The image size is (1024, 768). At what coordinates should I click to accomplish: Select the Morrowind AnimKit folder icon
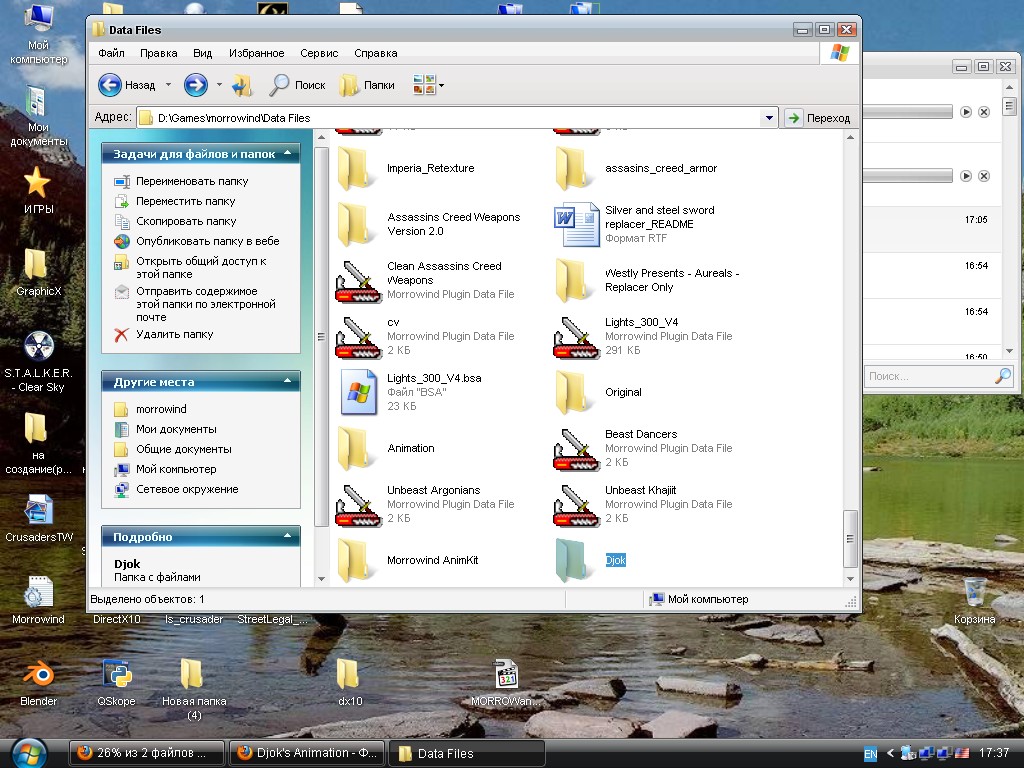point(355,560)
